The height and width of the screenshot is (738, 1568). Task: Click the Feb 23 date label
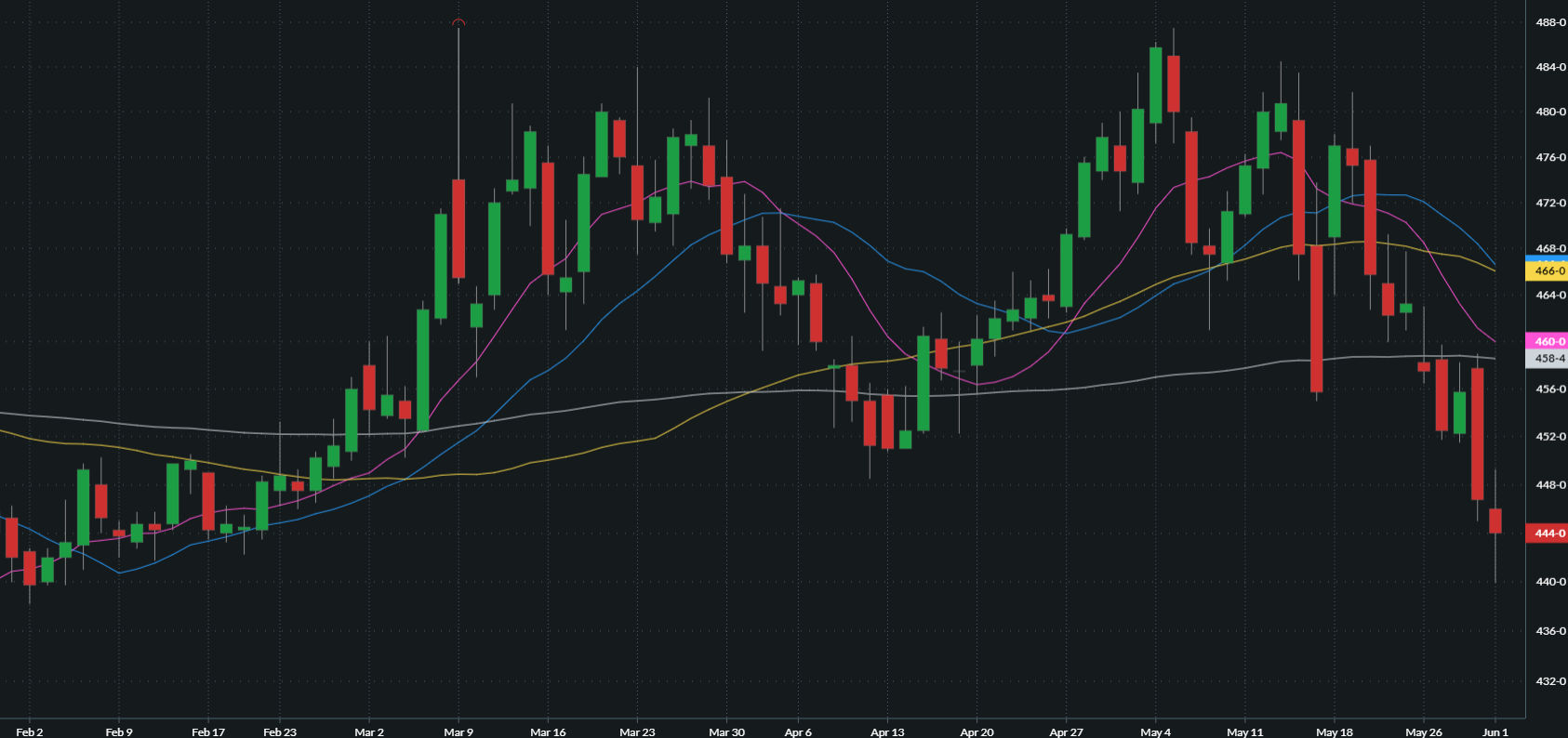tap(280, 731)
